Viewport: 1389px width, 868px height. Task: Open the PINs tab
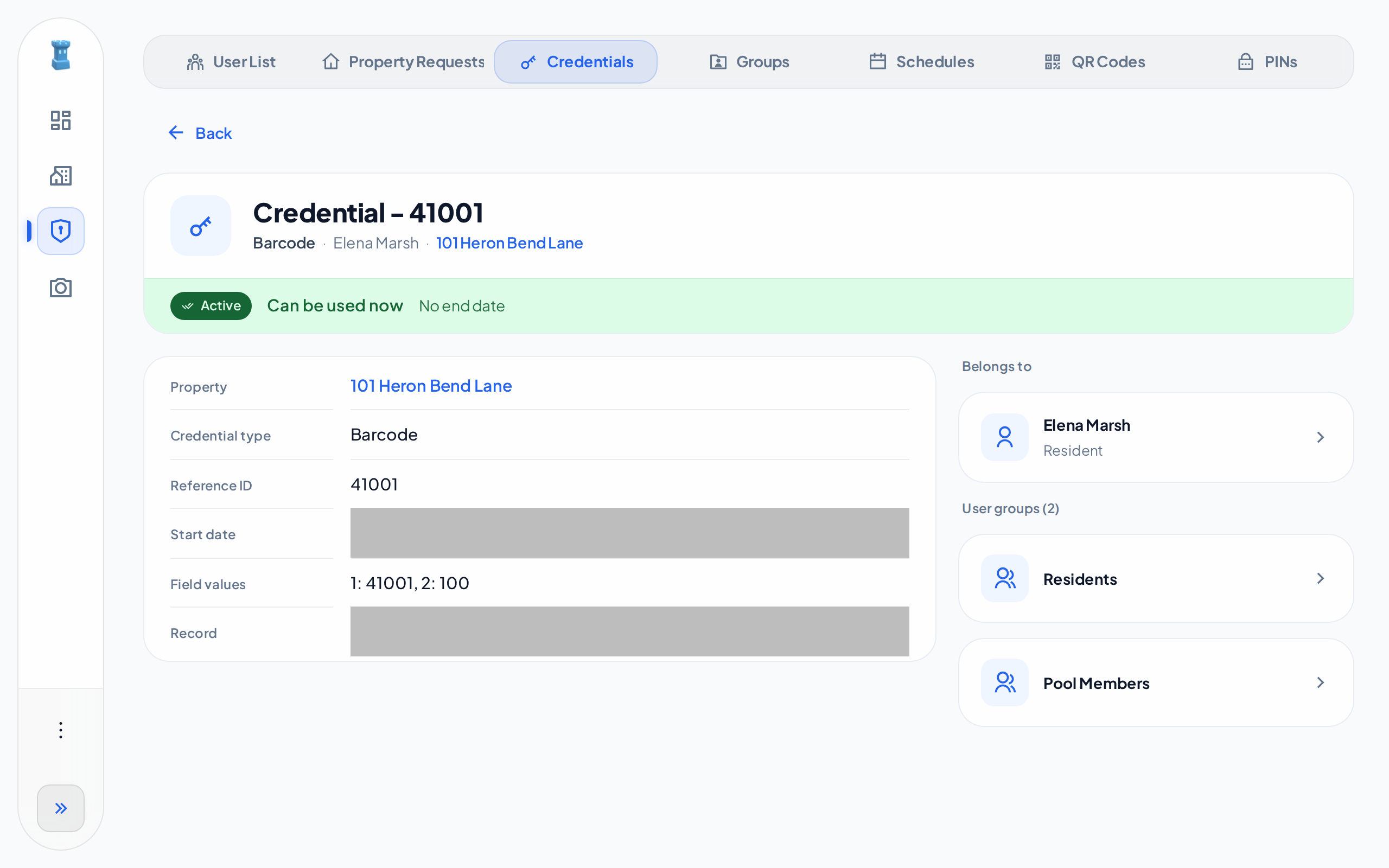[x=1267, y=61]
